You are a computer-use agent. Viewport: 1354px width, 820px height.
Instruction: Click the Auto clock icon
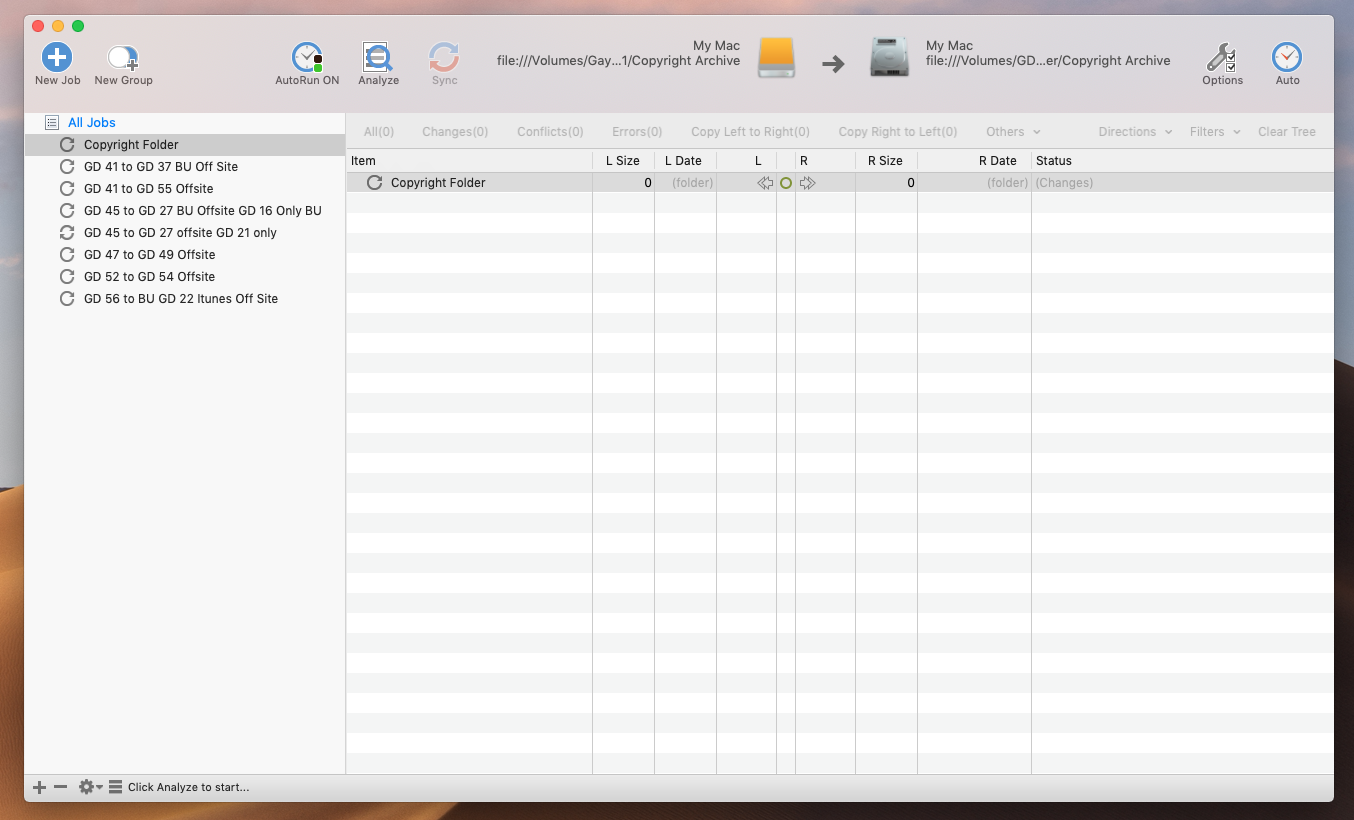[x=1287, y=57]
